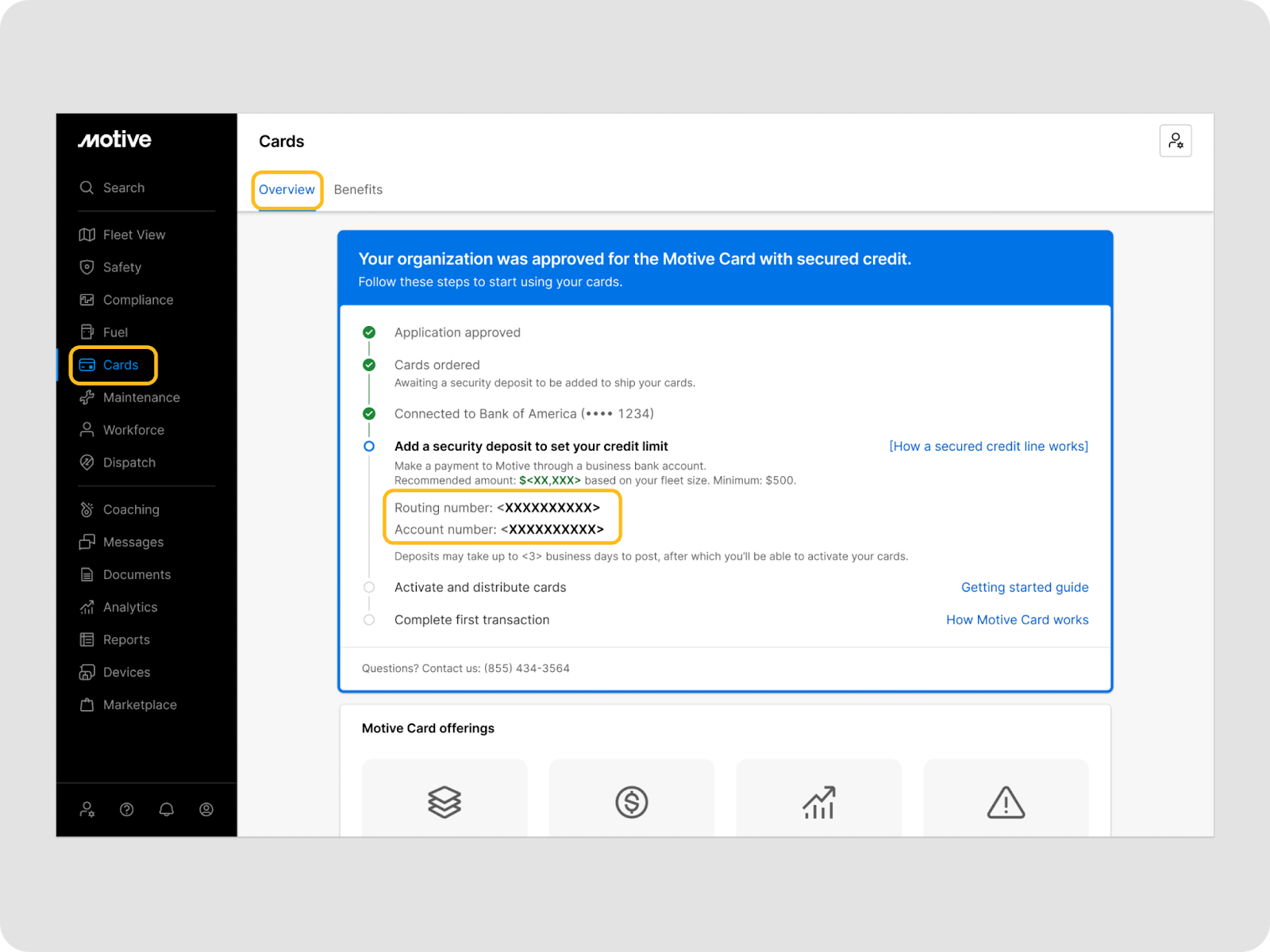Switch to the Benefits tab
The image size is (1270, 952).
(358, 190)
